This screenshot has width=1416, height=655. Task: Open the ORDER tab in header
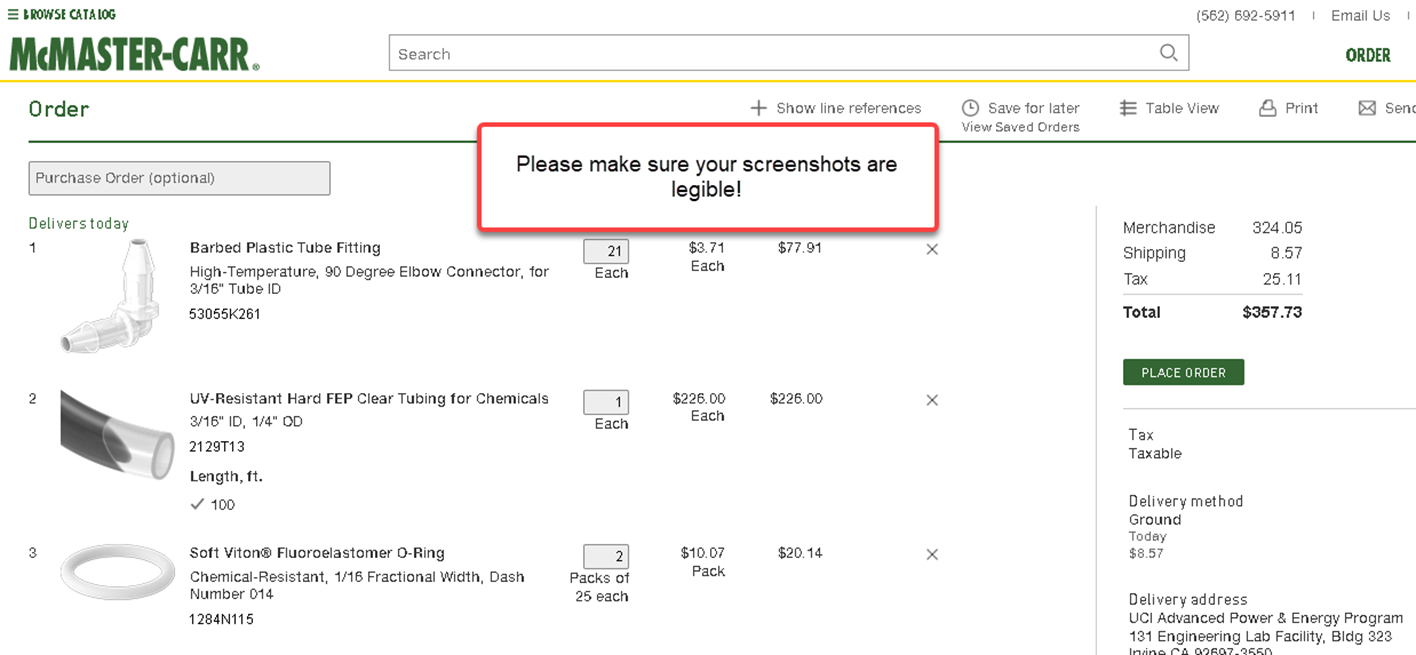1367,55
